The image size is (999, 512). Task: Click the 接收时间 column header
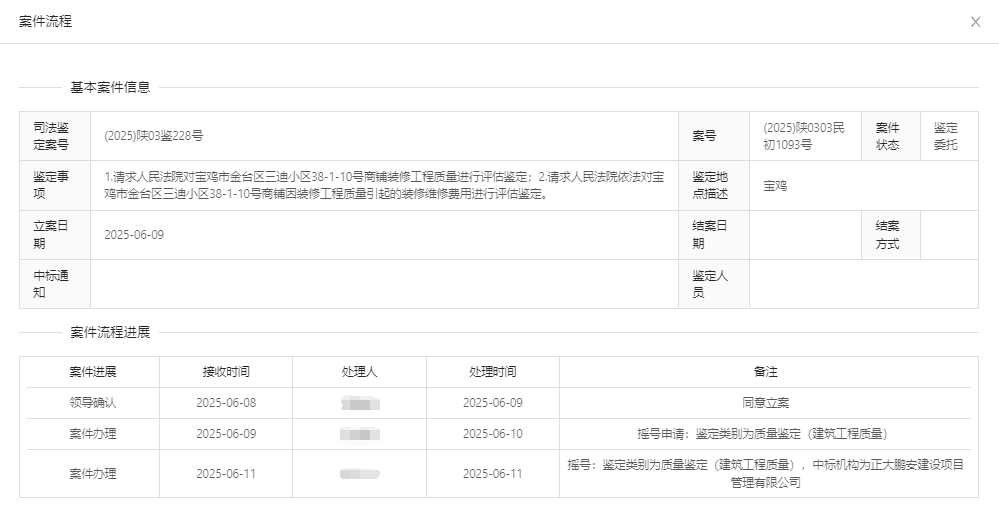tap(226, 372)
